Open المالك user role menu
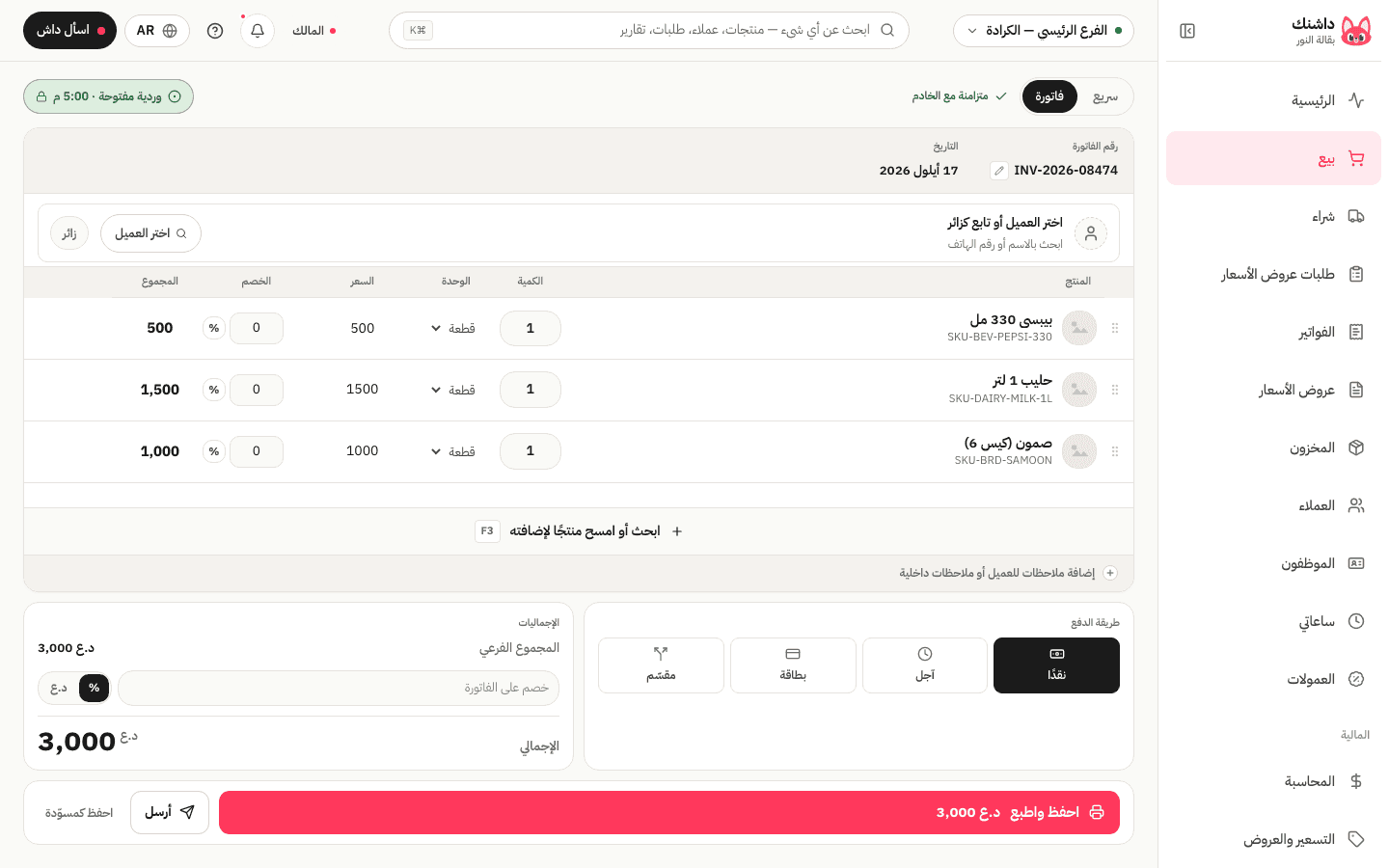 tap(313, 31)
